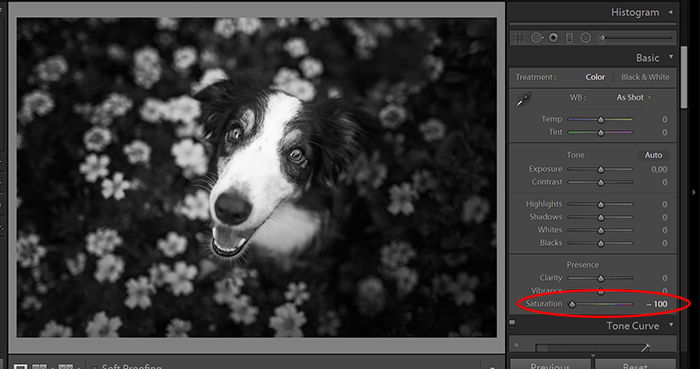This screenshot has height=369, width=700.
Task: Click the Clarity slider handle
Action: 601,278
